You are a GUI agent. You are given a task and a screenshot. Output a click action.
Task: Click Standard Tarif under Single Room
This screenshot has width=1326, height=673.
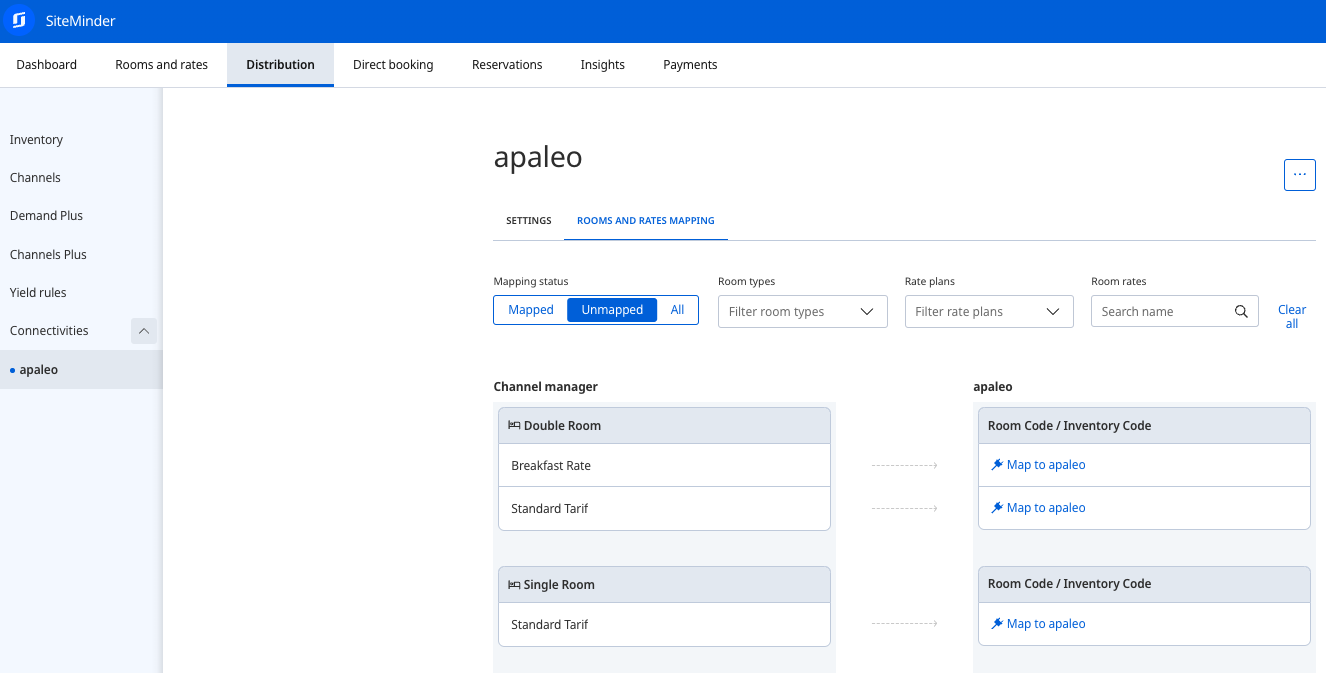pos(664,625)
